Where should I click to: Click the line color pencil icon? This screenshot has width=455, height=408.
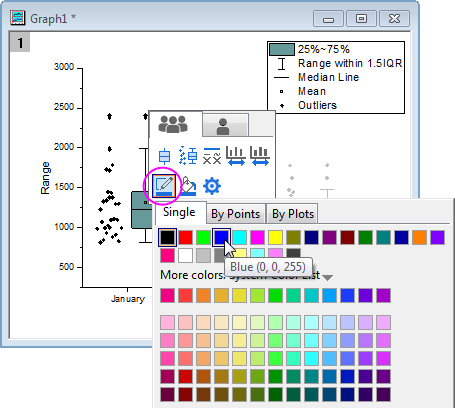(164, 186)
